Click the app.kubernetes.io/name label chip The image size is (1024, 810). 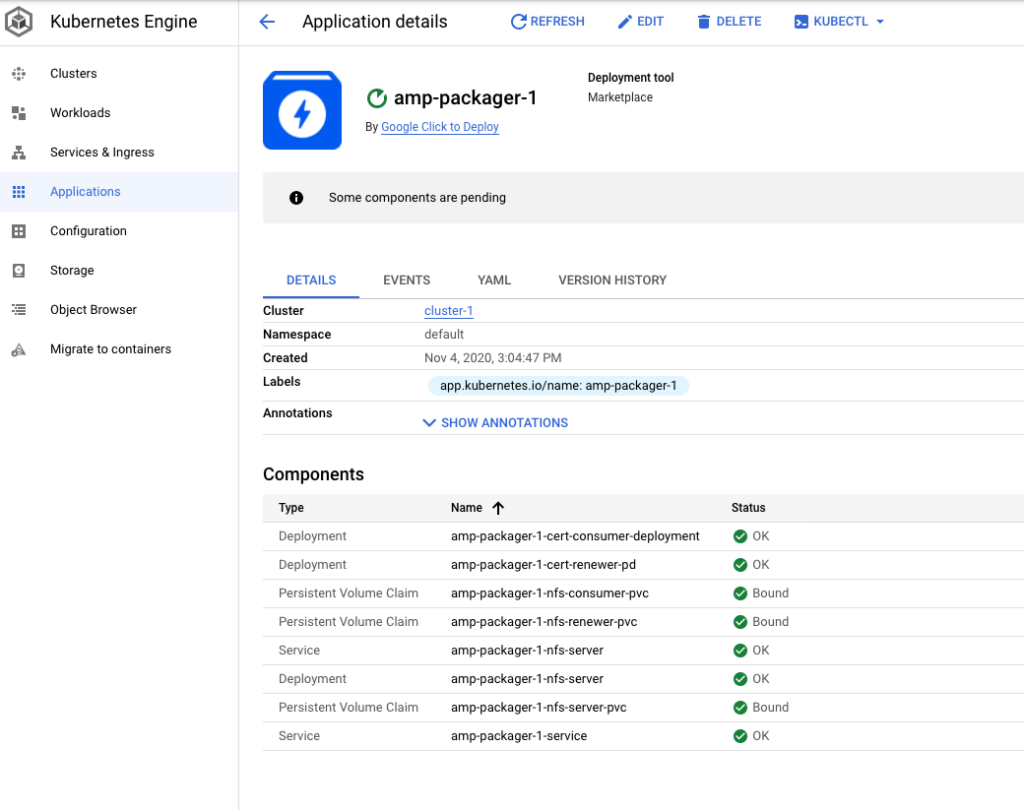click(x=558, y=385)
